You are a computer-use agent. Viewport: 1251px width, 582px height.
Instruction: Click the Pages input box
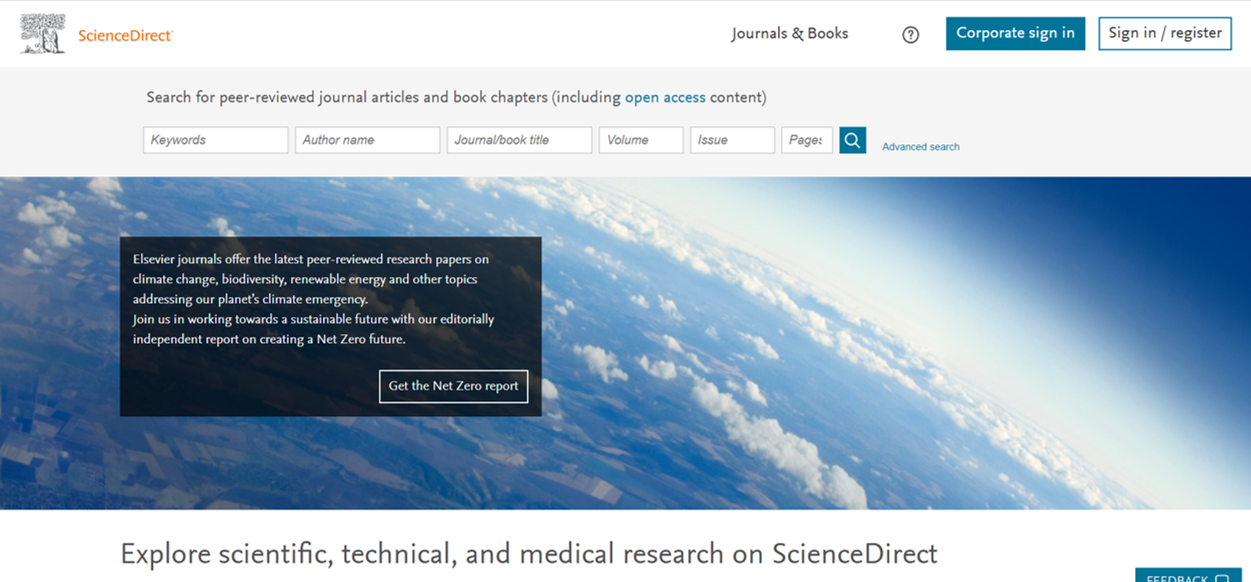tap(807, 140)
